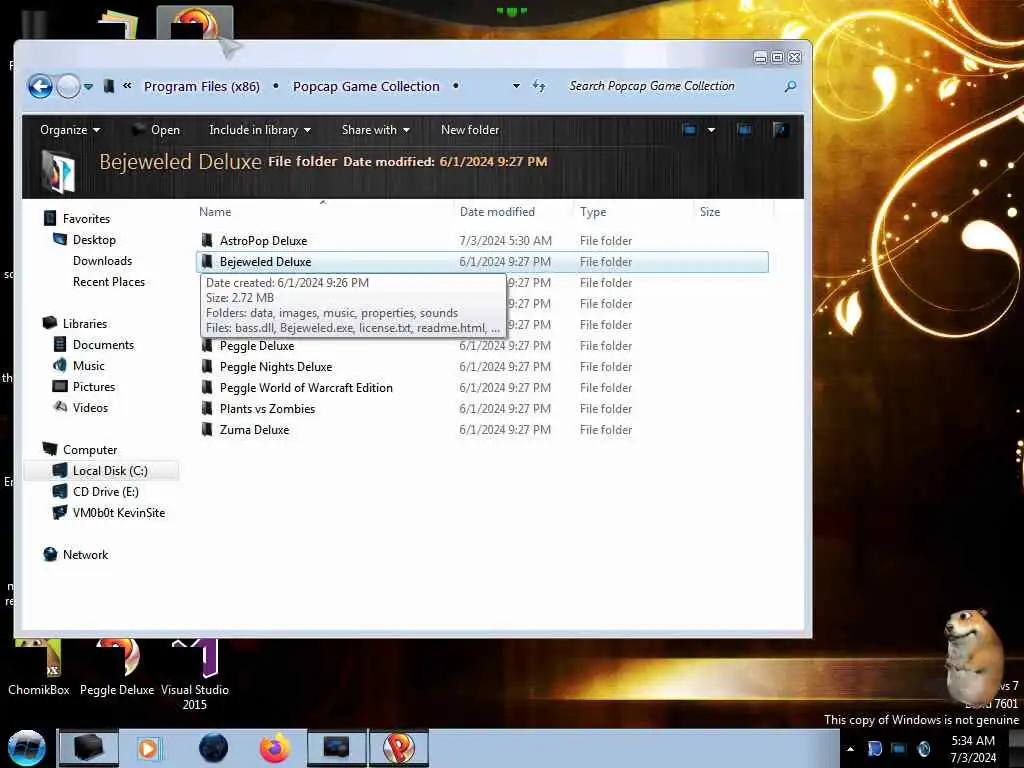This screenshot has width=1024, height=768.
Task: Click the window-switcher taskbar icon
Action: pos(336,748)
